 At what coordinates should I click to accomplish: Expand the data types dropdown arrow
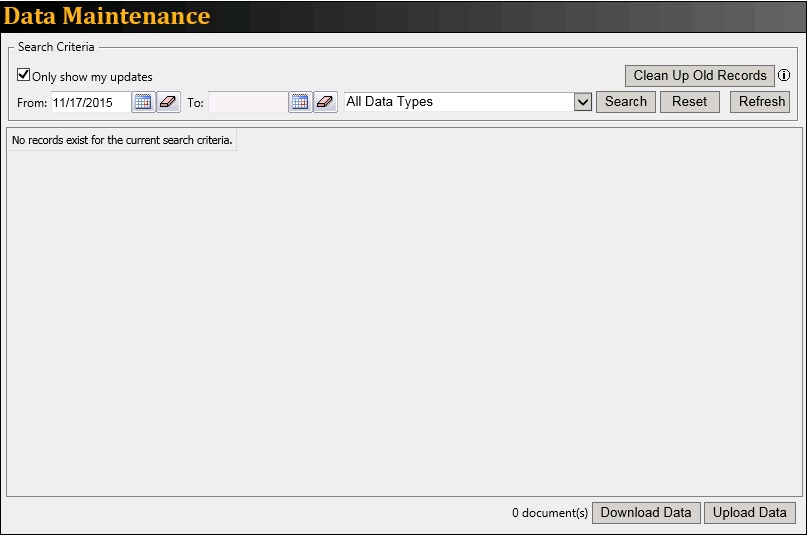(x=583, y=102)
